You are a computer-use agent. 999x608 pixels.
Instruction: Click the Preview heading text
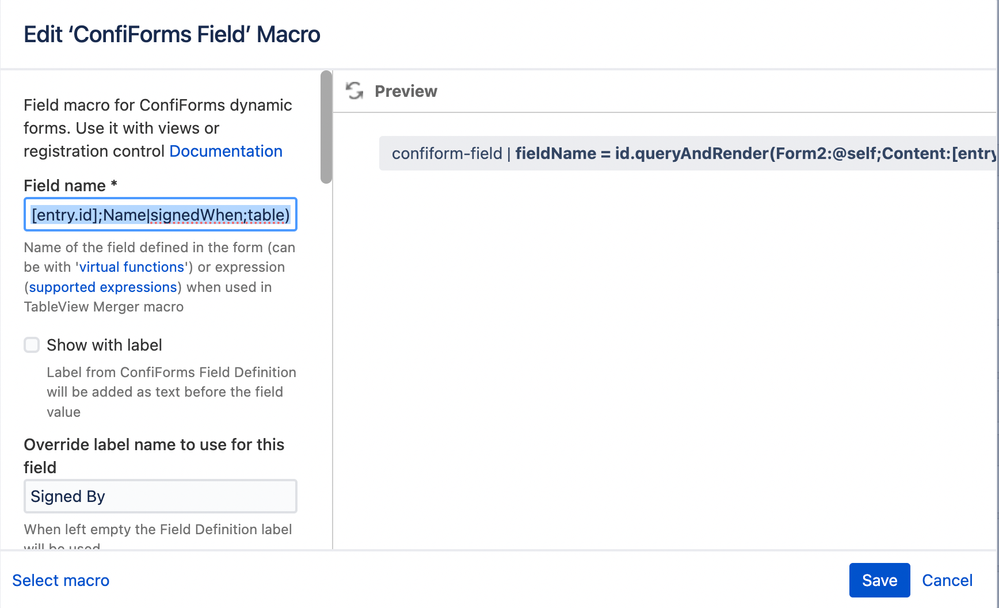[x=406, y=91]
